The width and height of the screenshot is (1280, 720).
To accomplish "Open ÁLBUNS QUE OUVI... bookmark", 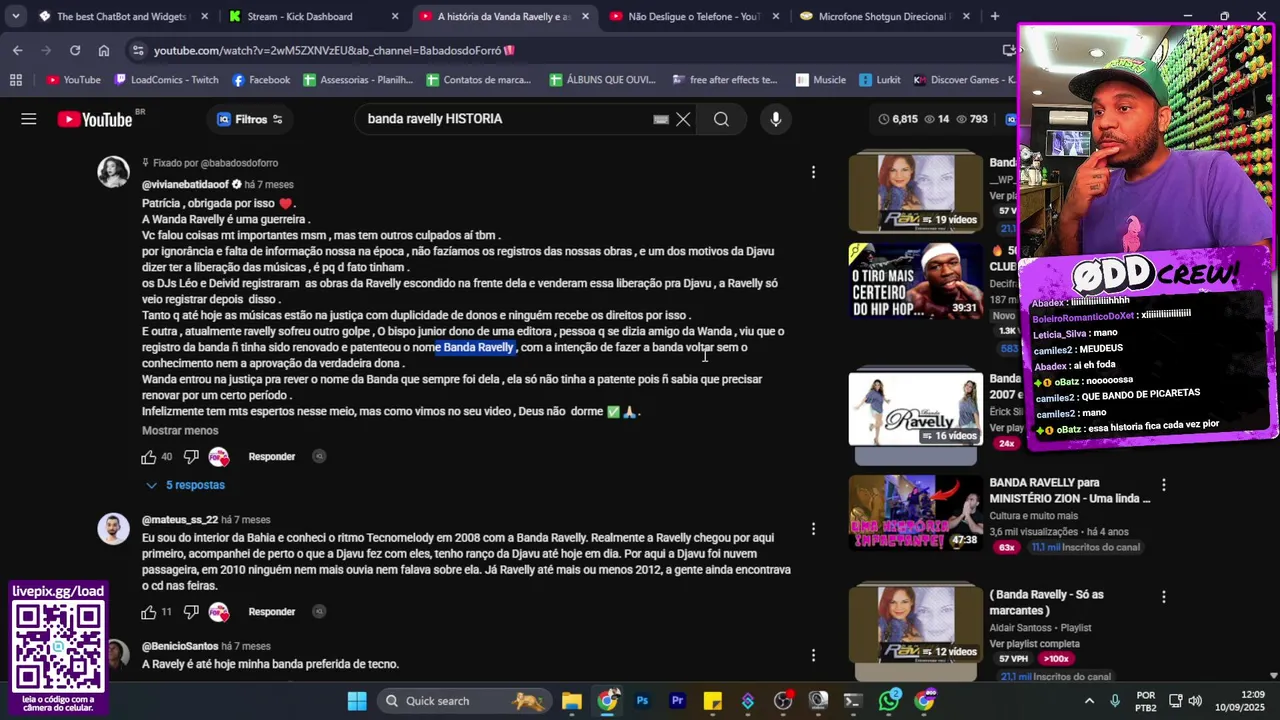I will (602, 80).
